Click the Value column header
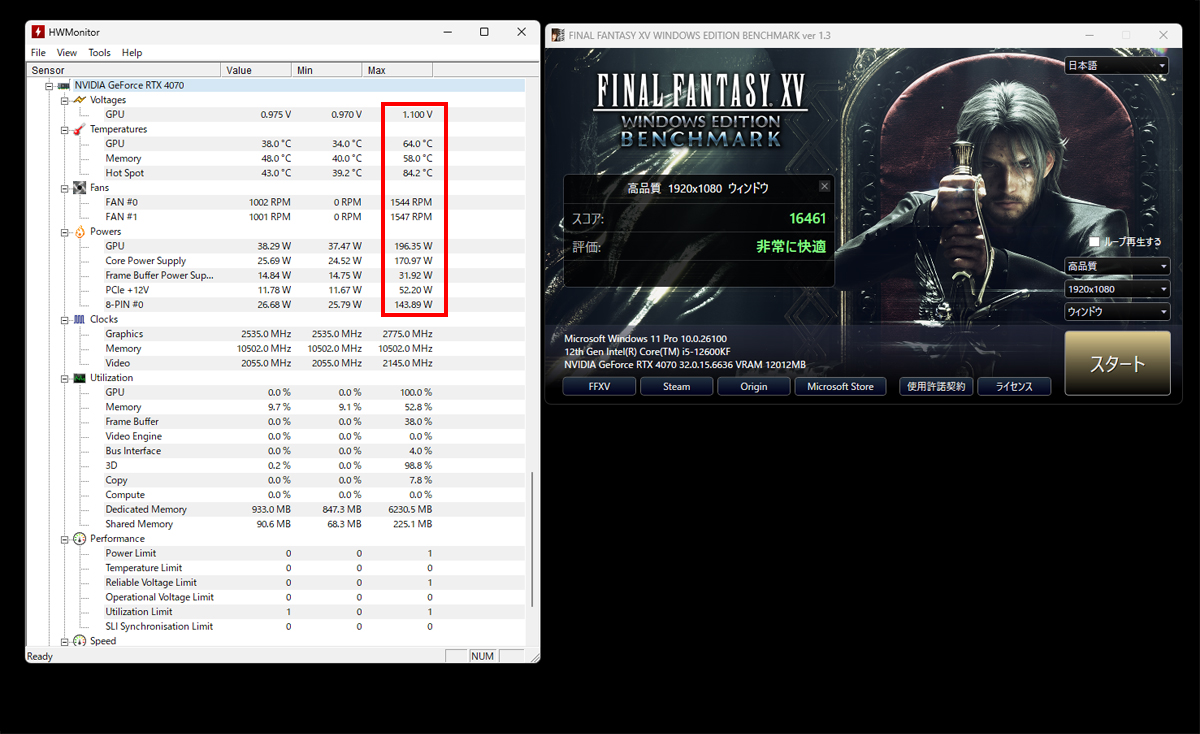Image resolution: width=1200 pixels, height=734 pixels. 256,70
